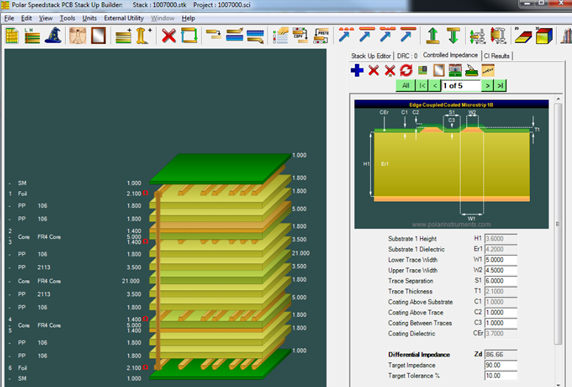Open the Help menu
This screenshot has width=572, height=387.
(x=188, y=18)
